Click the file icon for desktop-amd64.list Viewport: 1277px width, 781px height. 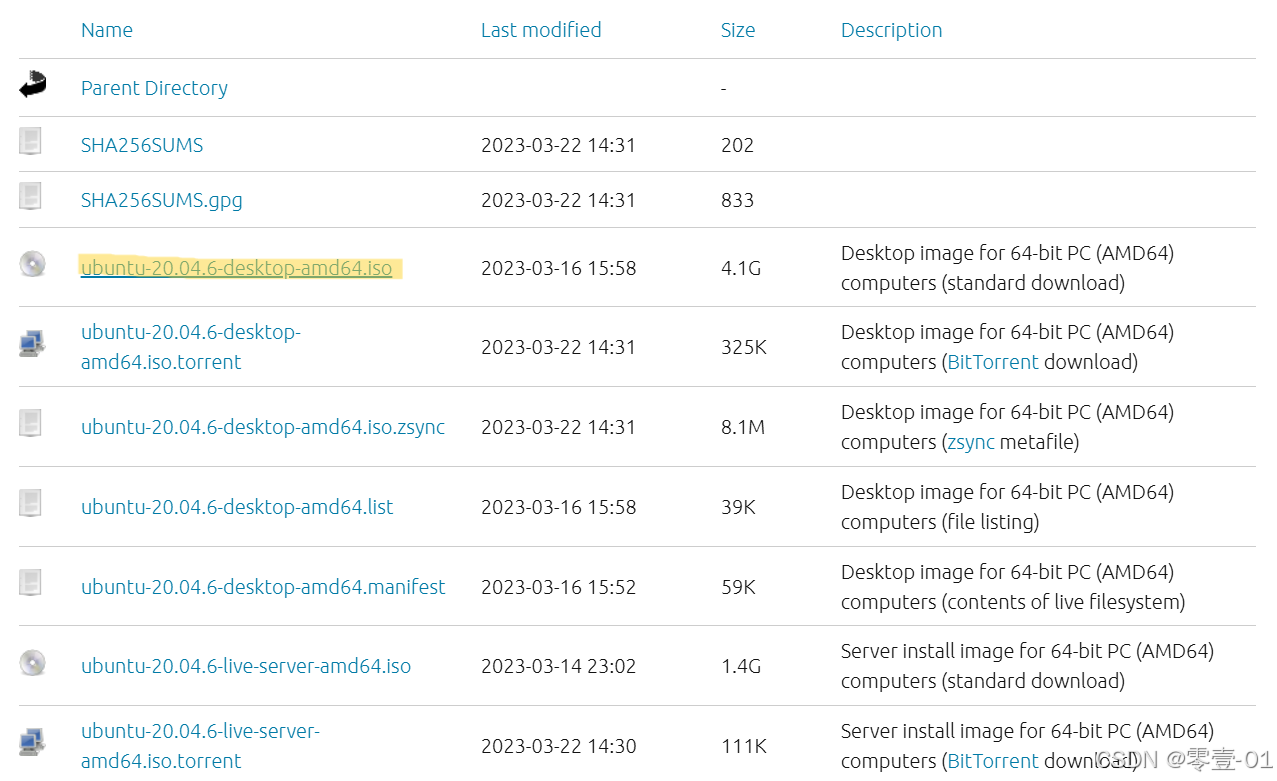coord(31,504)
